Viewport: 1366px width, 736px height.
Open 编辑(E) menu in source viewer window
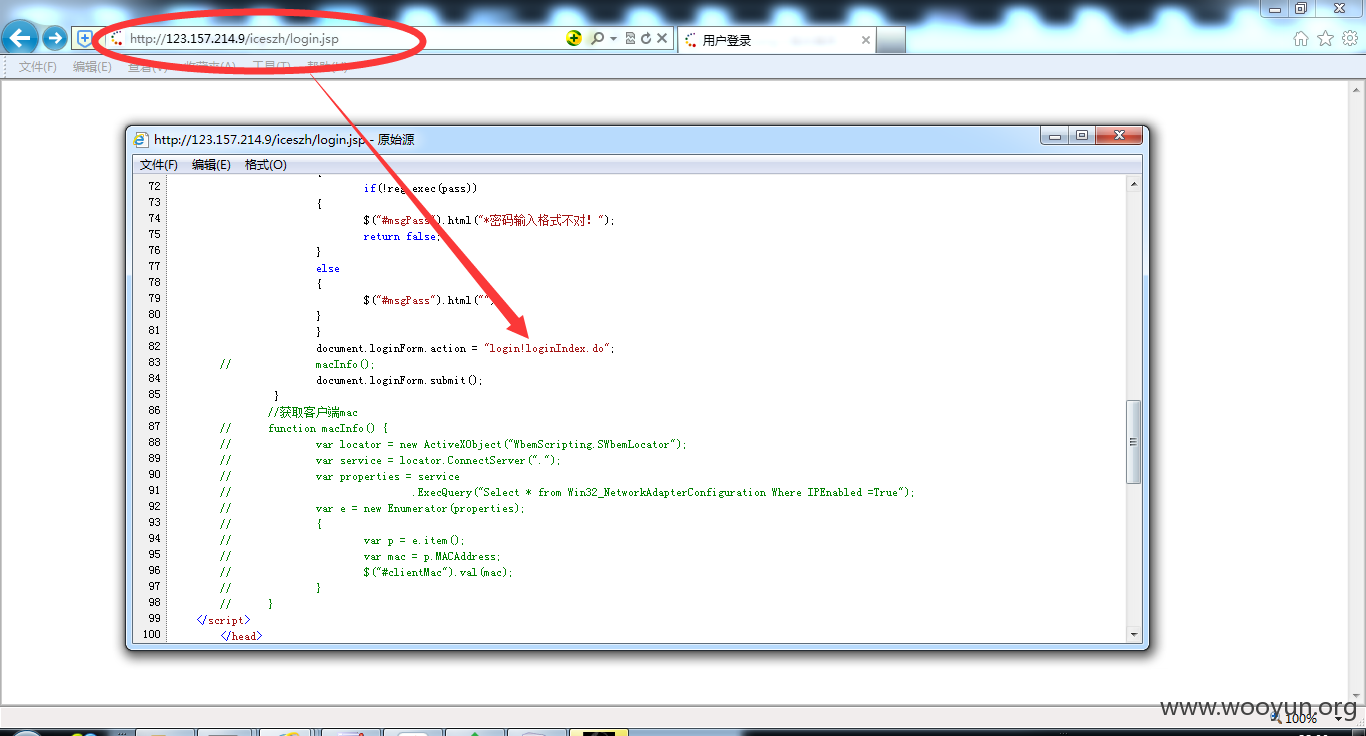(211, 165)
